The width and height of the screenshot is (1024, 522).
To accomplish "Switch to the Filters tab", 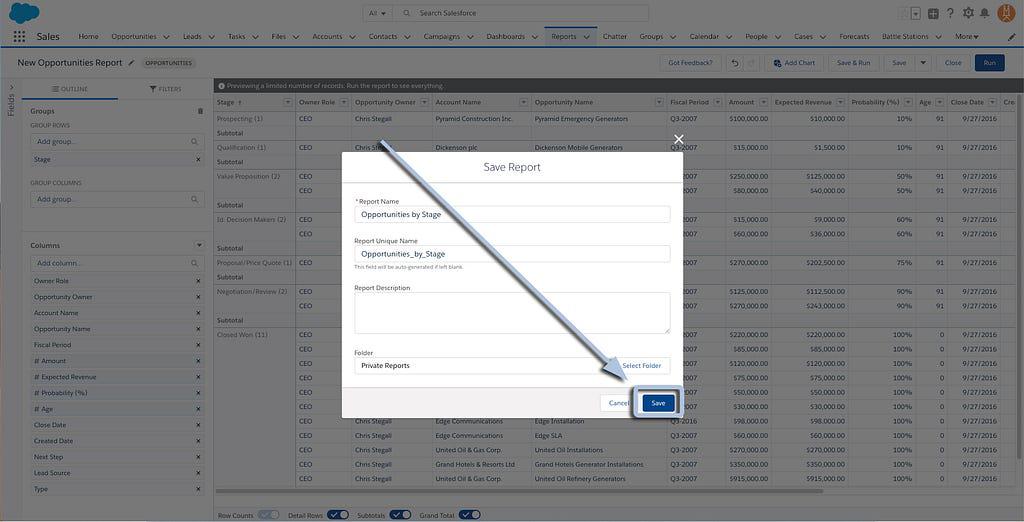I will (165, 89).
